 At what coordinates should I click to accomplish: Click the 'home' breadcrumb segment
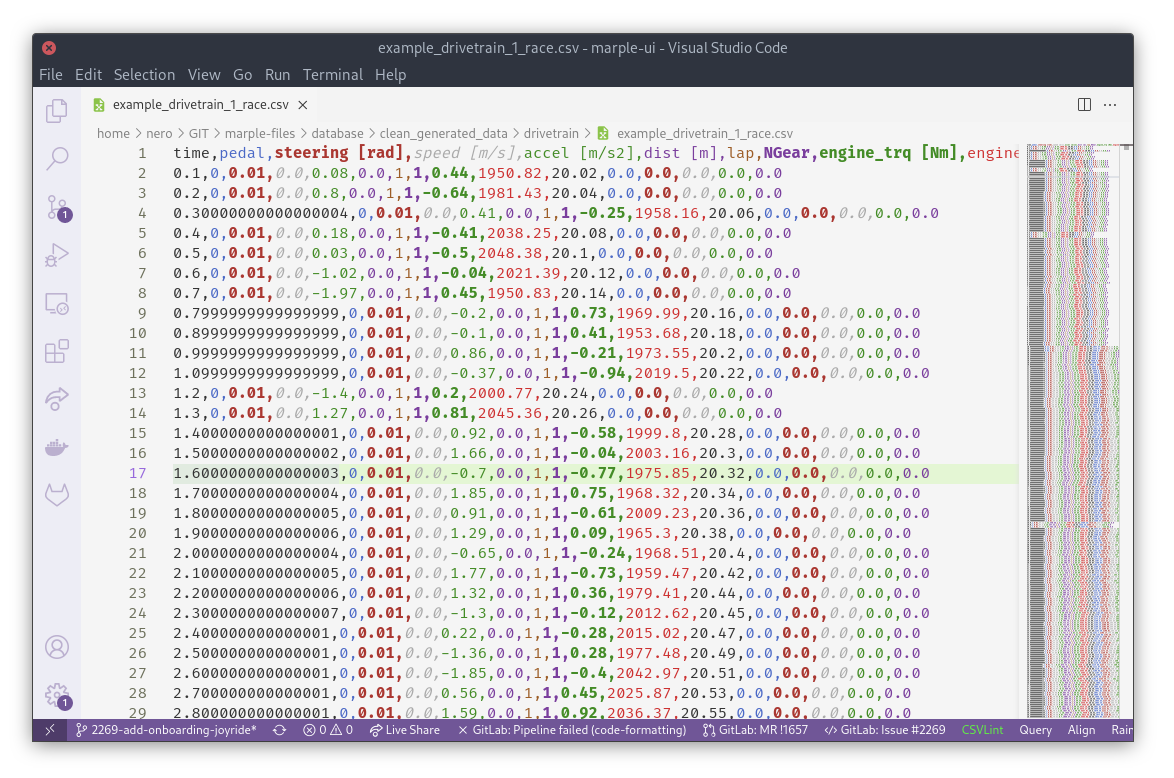coord(113,133)
